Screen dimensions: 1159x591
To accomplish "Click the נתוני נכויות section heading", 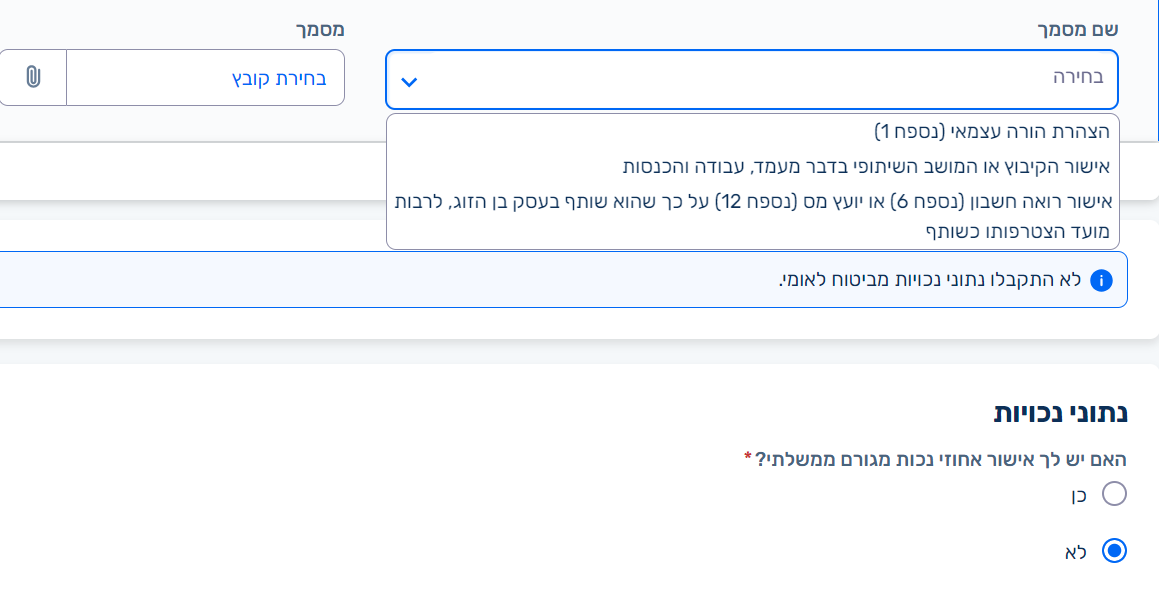I will [x=1060, y=412].
